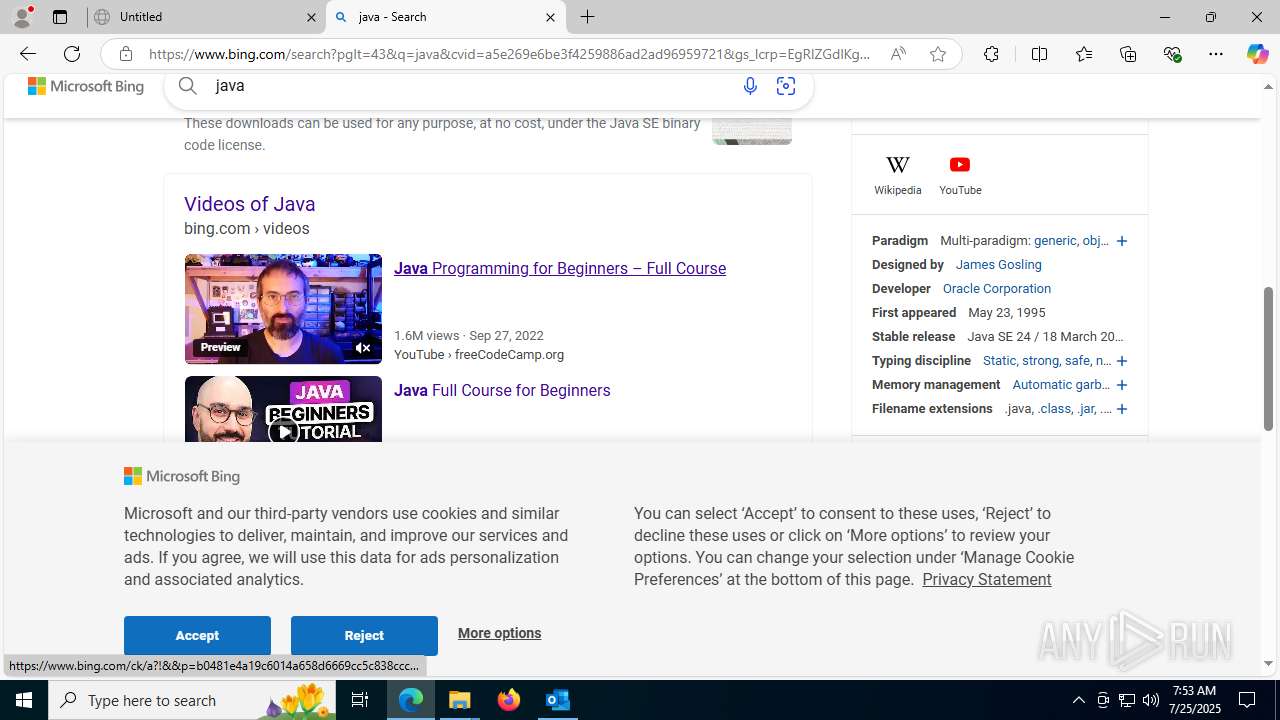Open Firefox from the taskbar
The image size is (1280, 720).
coord(509,700)
